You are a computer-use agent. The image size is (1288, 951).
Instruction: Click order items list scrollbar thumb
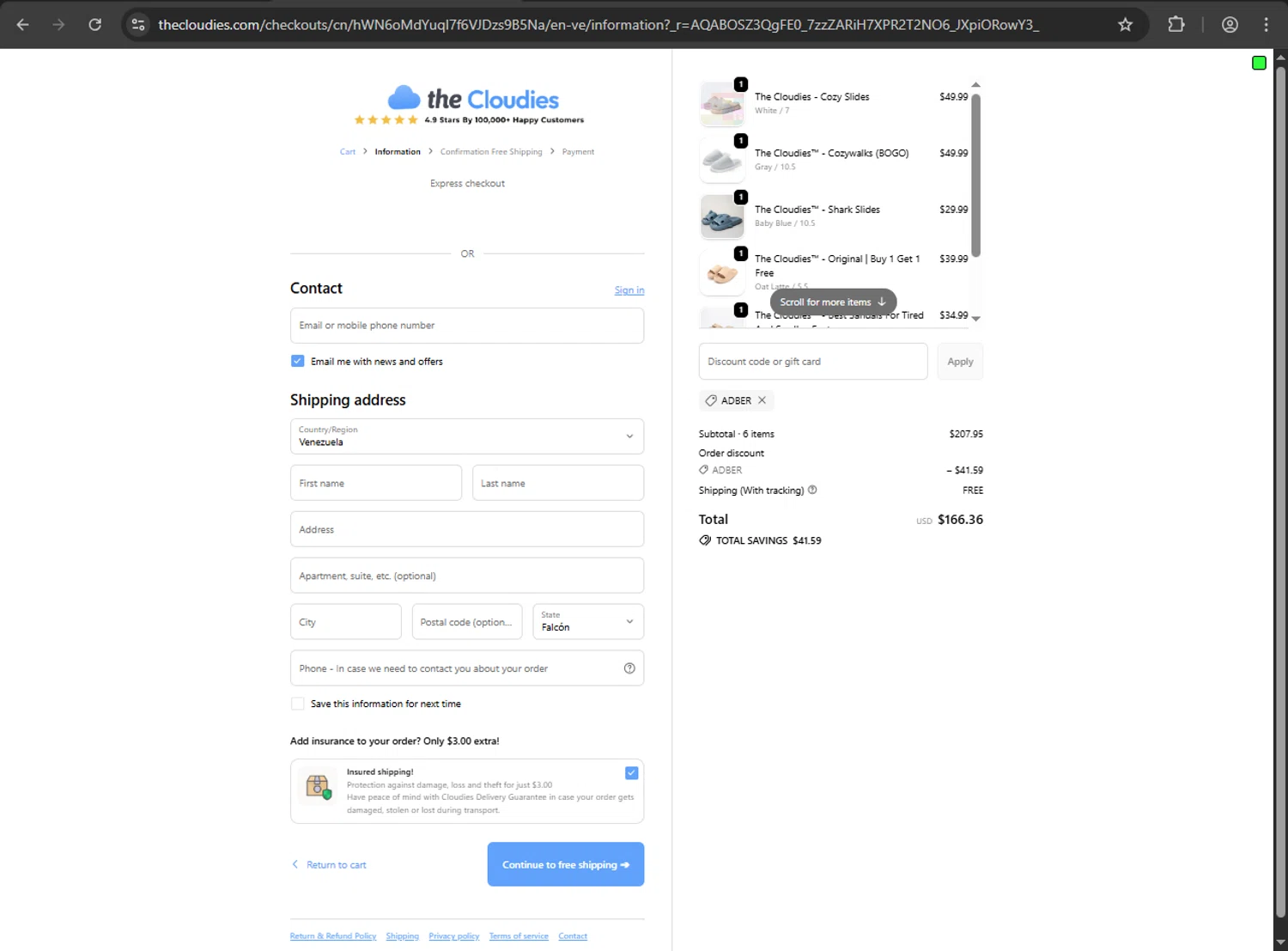coord(975,174)
